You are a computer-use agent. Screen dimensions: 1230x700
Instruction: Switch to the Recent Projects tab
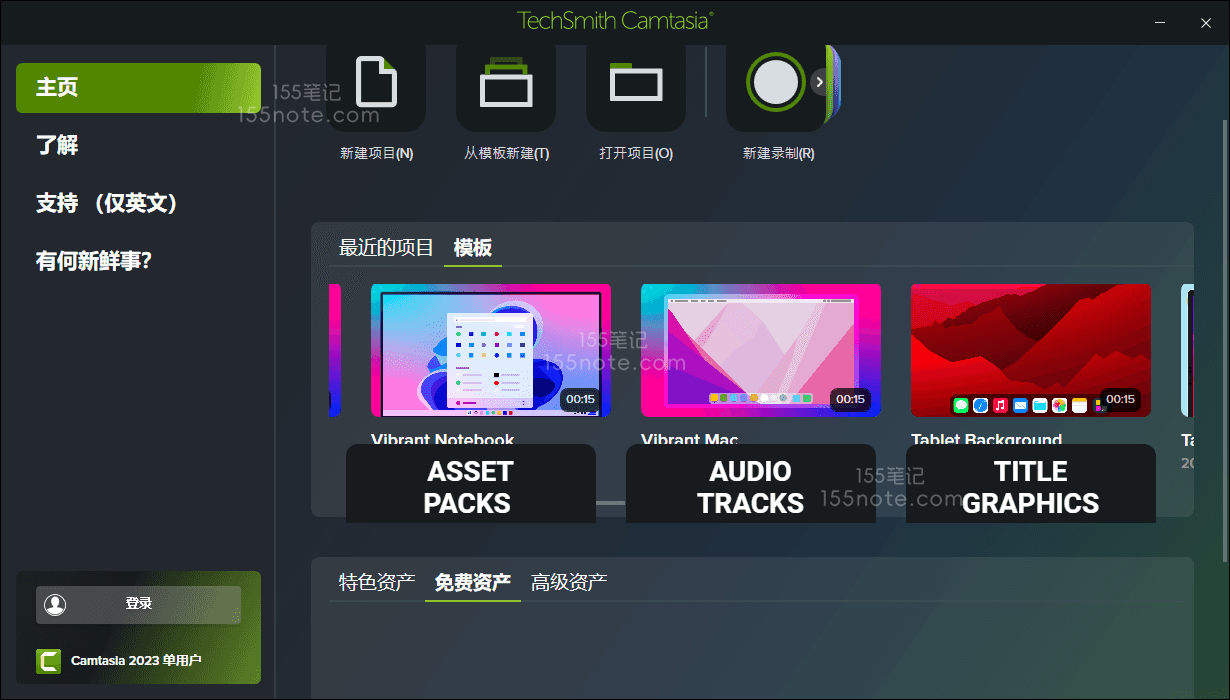(x=386, y=248)
